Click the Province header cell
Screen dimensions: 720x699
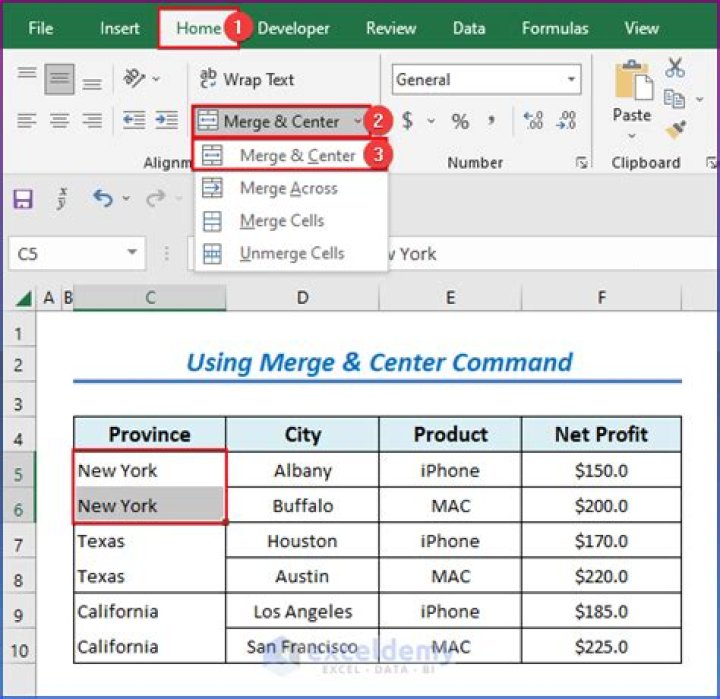coord(150,434)
